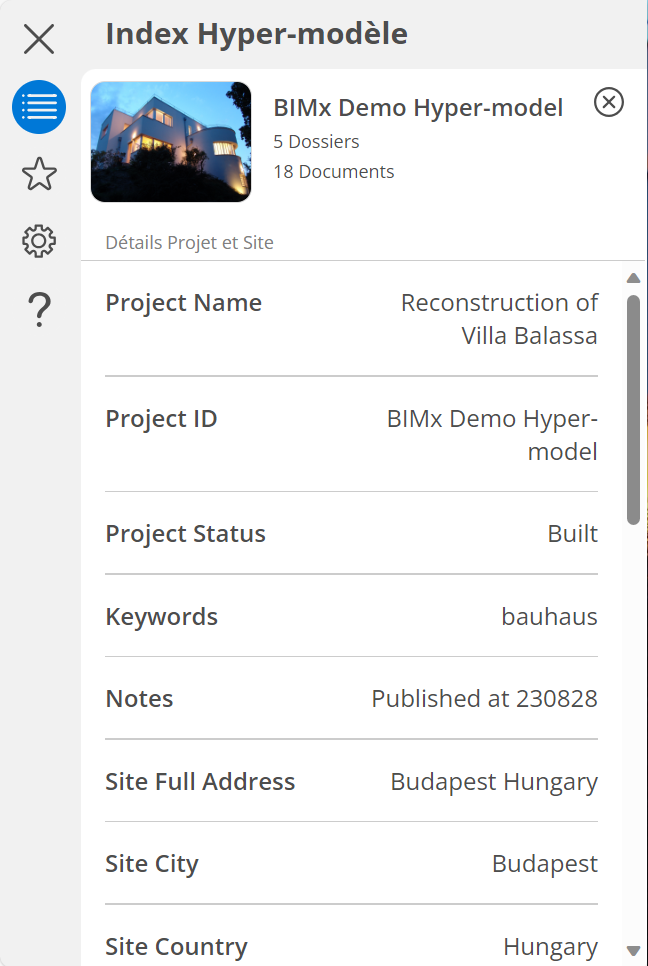This screenshot has width=648, height=966.
Task: Click the Project Status Built row
Action: [351, 533]
